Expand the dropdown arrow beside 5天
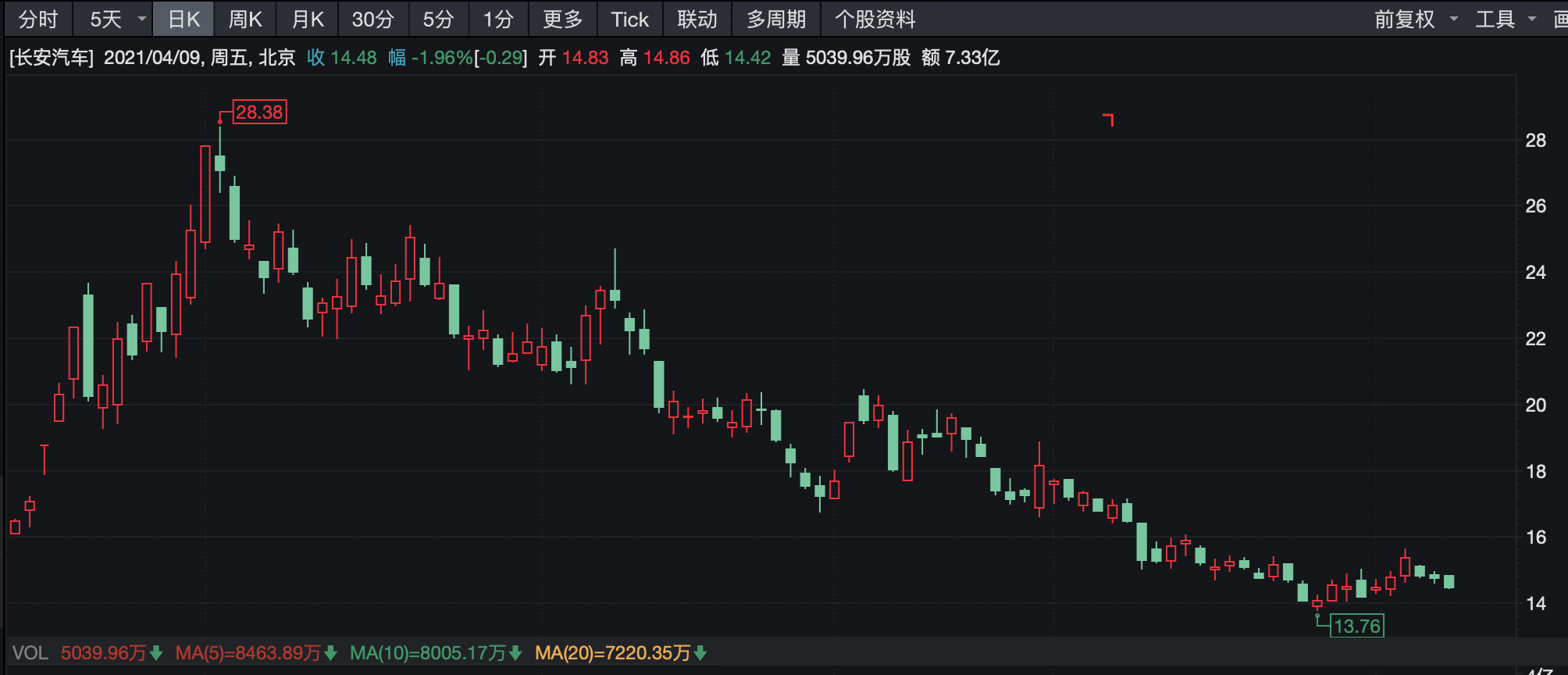Screen dimensions: 1568x675 141,19
